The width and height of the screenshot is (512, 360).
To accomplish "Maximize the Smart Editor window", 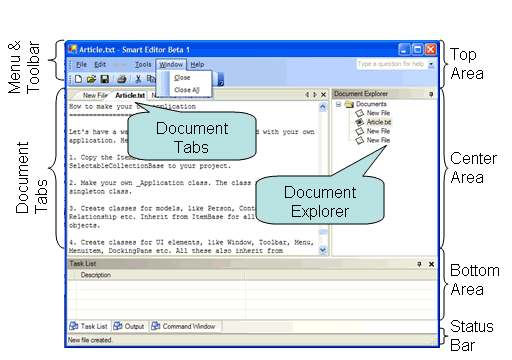I will pos(417,49).
